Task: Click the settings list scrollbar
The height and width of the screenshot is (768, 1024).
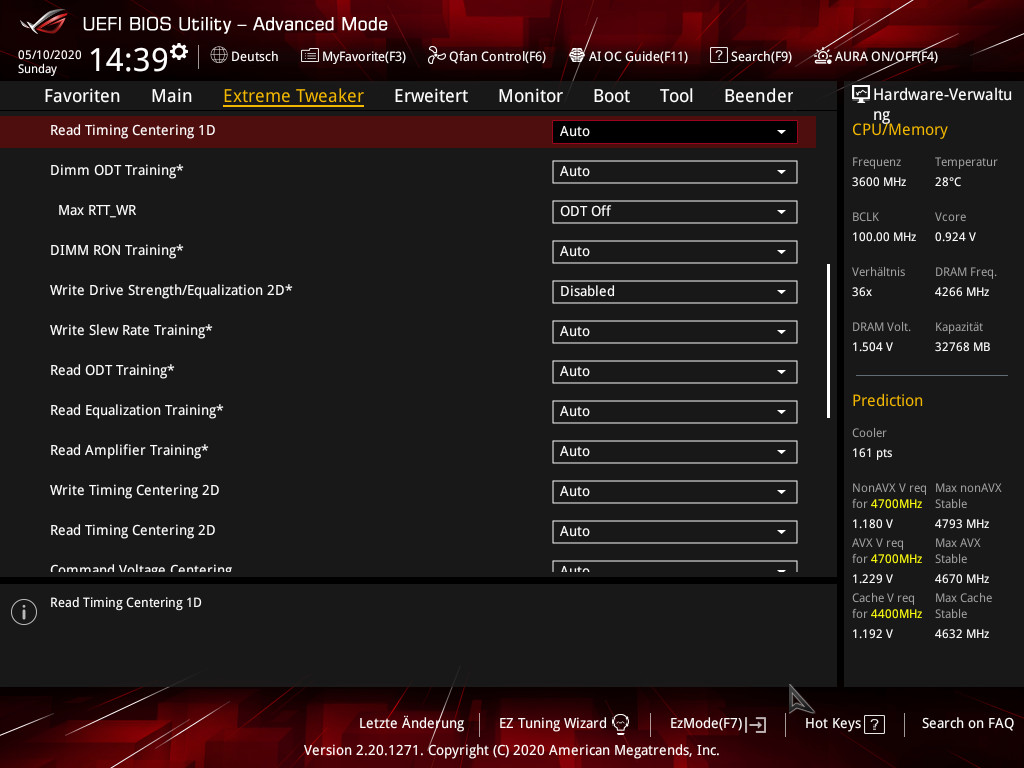Action: pyautogui.click(x=828, y=341)
